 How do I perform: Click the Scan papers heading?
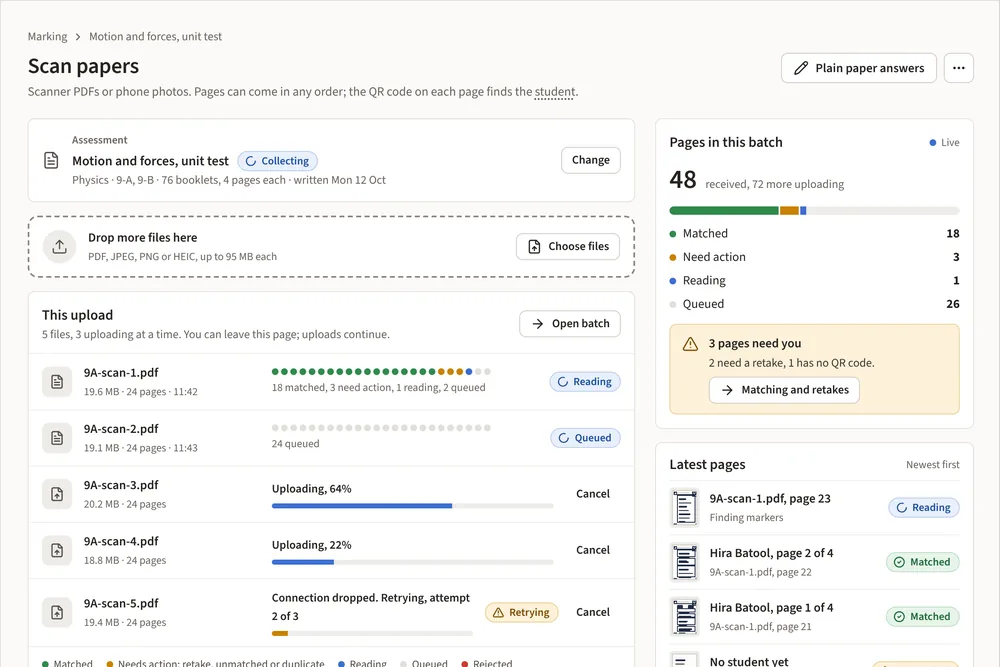pyautogui.click(x=83, y=66)
